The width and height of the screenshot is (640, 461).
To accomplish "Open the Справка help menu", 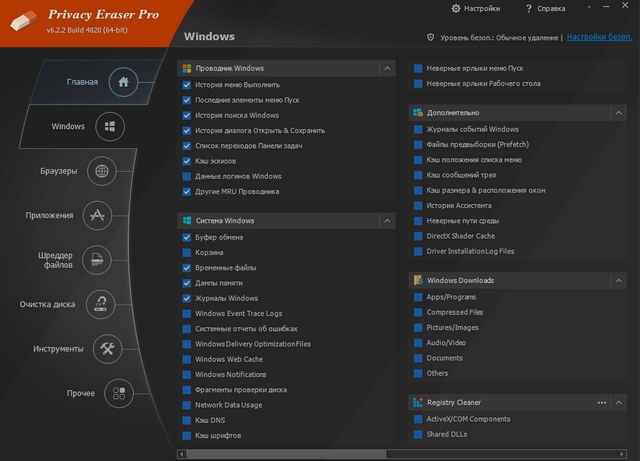I will click(x=545, y=8).
